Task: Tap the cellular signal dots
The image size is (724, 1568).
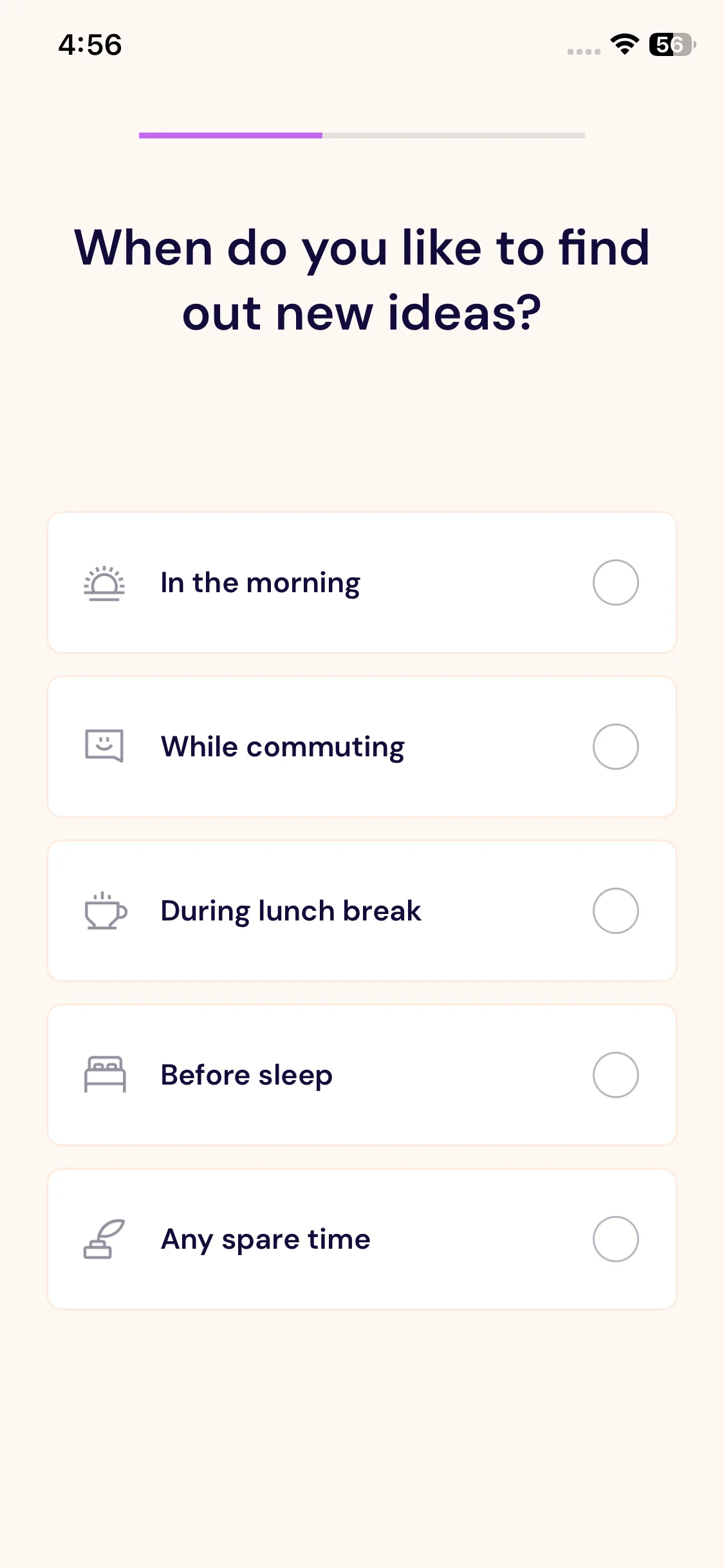Action: coord(584,51)
